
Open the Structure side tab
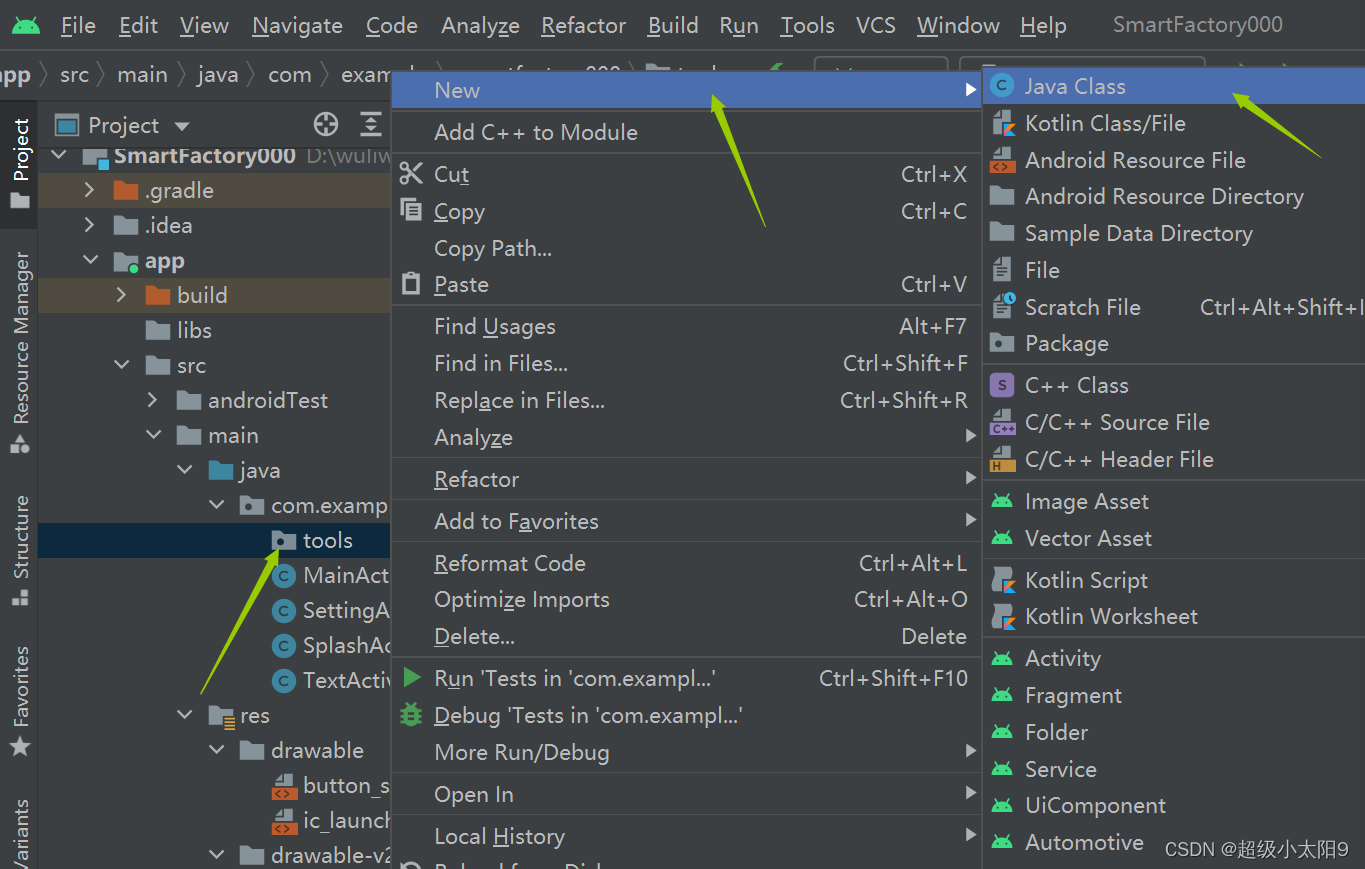(x=20, y=550)
